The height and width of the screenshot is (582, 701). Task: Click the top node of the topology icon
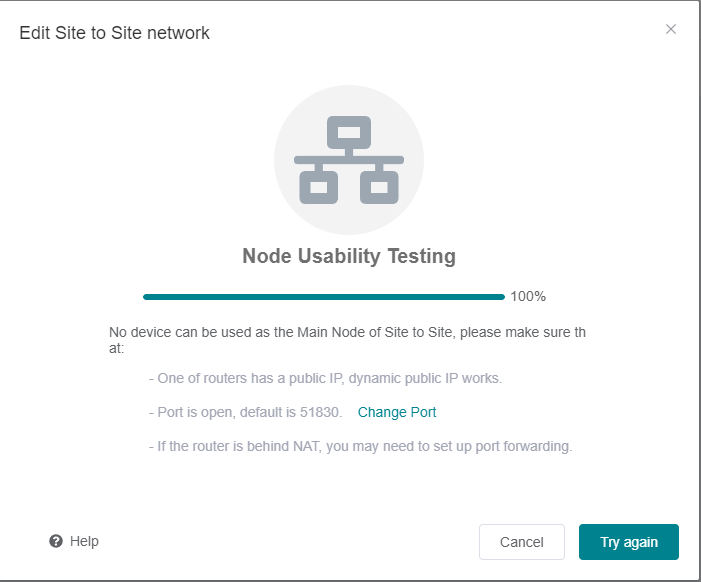tap(349, 133)
